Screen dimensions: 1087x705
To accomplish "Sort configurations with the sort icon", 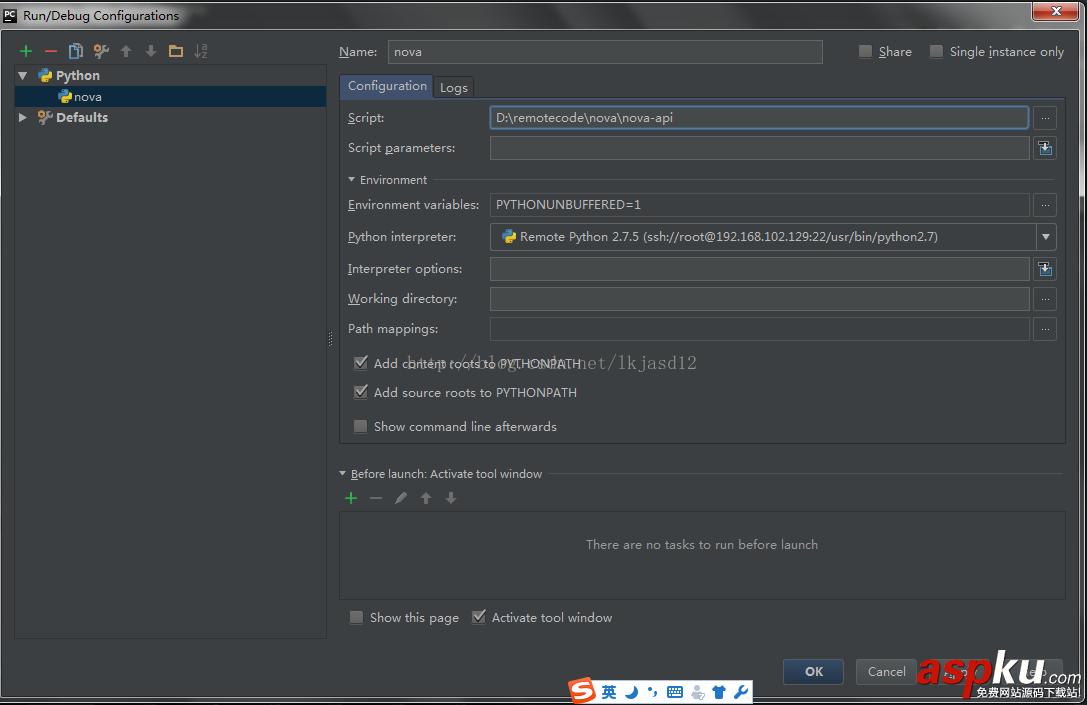I will tap(200, 50).
